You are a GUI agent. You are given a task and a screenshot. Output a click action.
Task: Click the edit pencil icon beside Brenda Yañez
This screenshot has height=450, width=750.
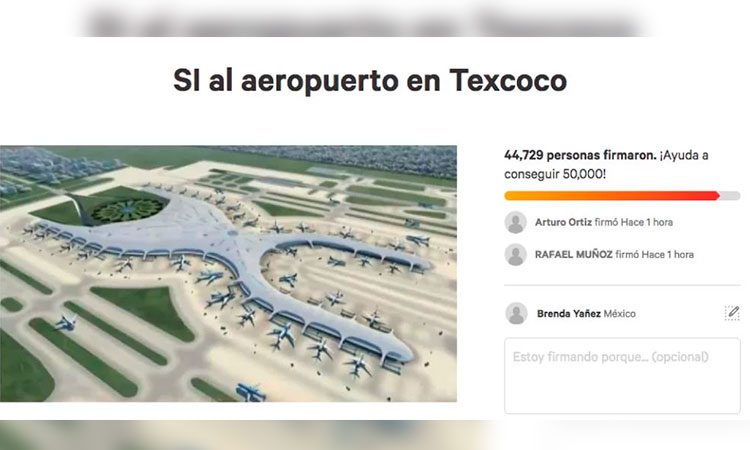tap(732, 313)
